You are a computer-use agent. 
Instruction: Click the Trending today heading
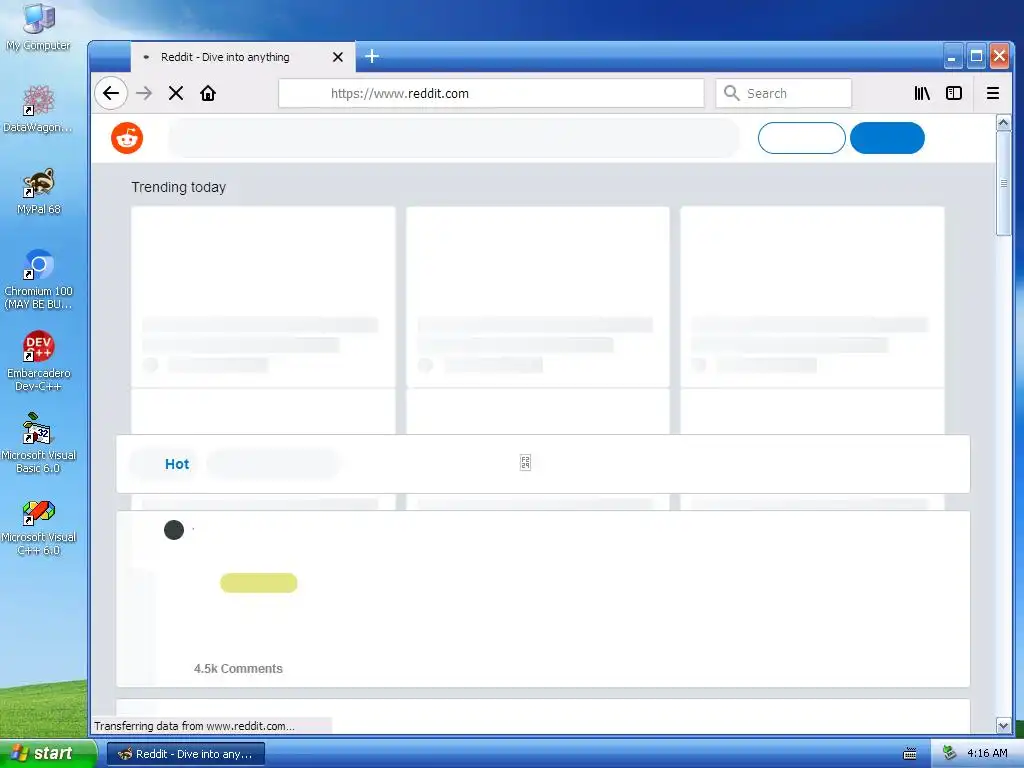[x=178, y=187]
